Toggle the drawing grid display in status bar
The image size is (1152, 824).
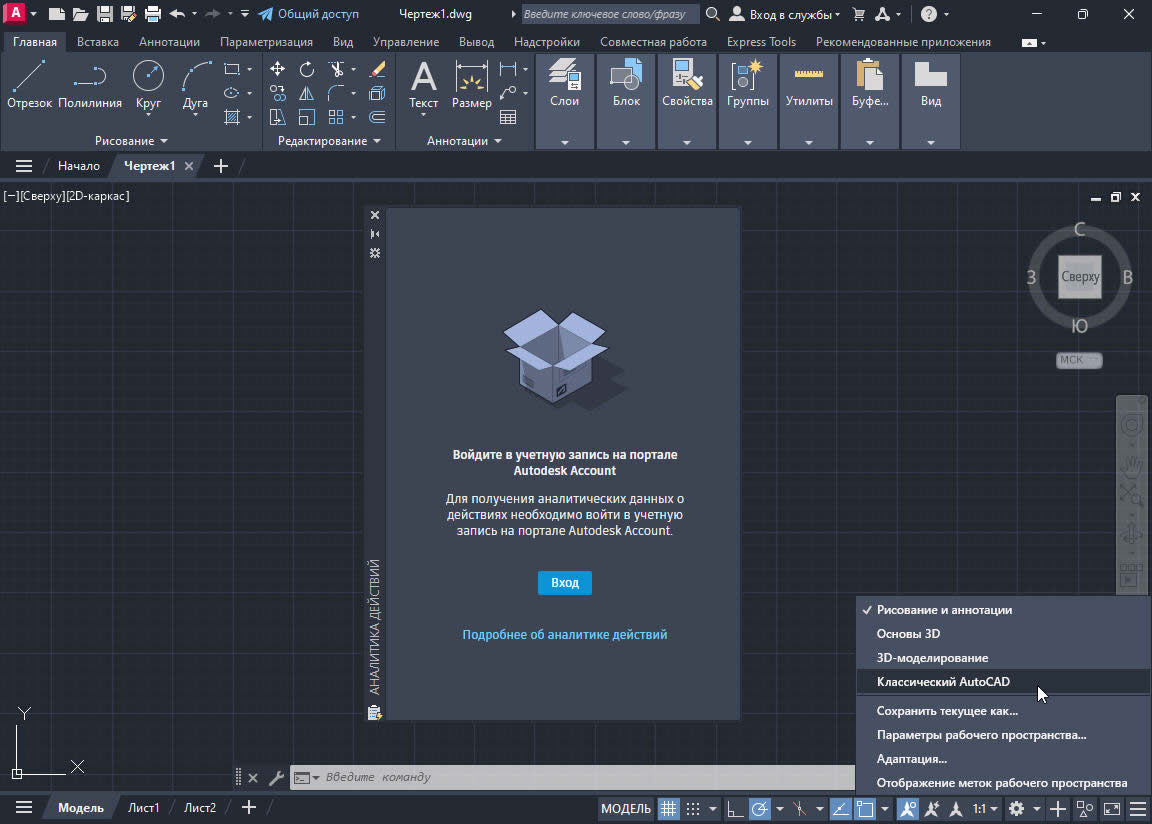click(668, 808)
